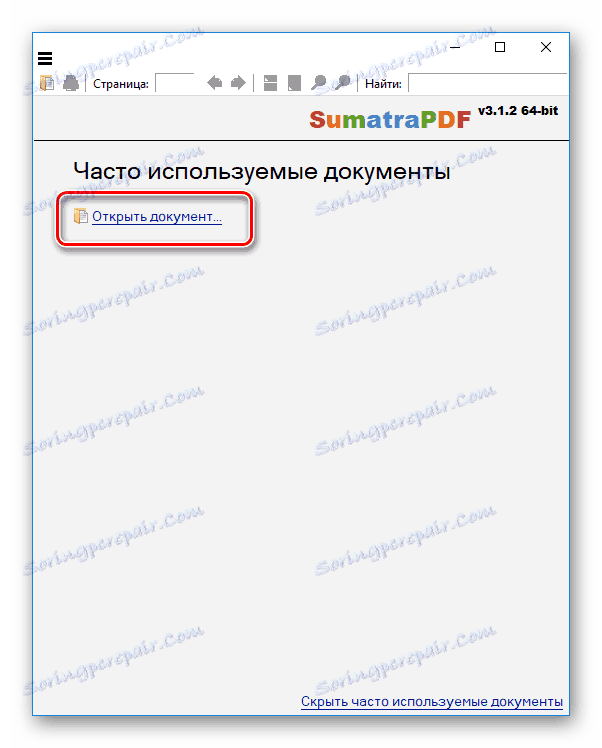This screenshot has width=602, height=748.
Task: Select the fit single page view icon
Action: click(294, 83)
